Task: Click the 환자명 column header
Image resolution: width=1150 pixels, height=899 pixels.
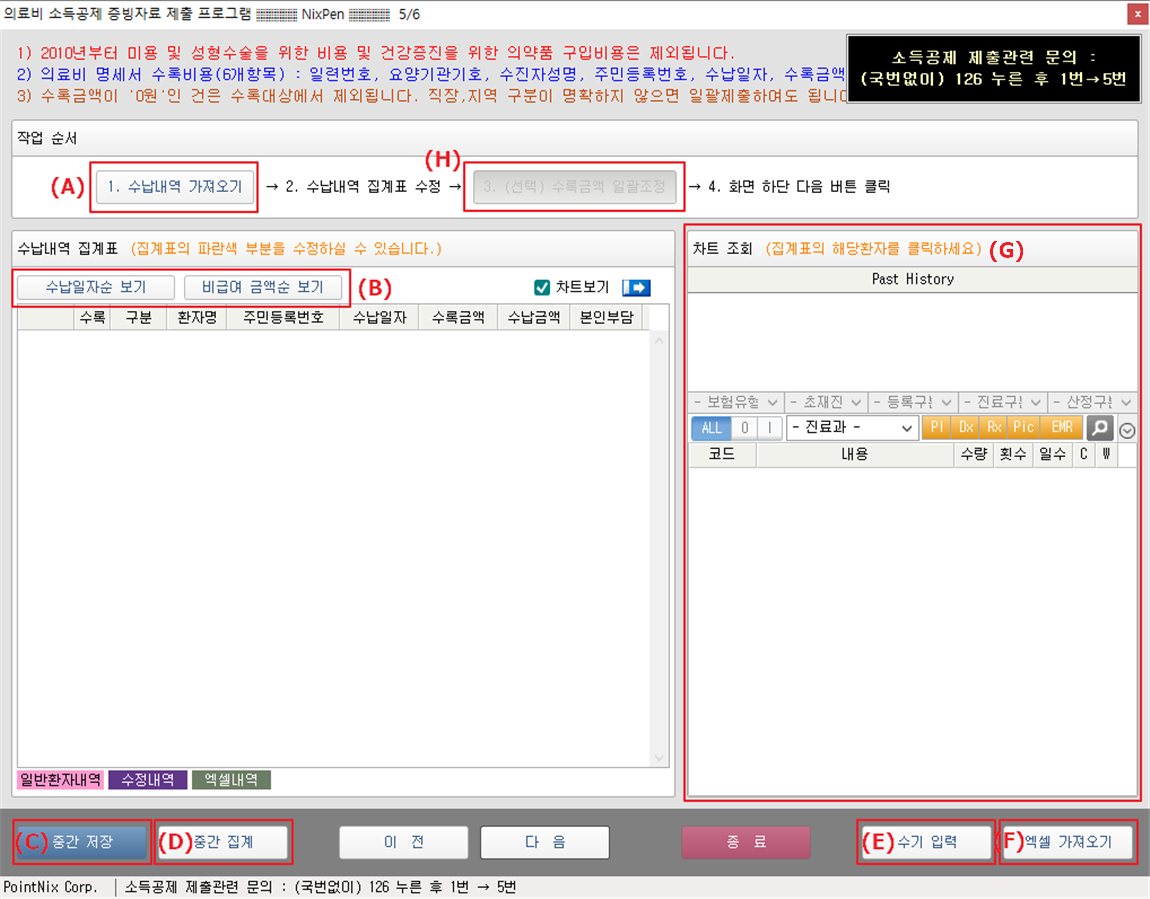Action: (x=196, y=318)
